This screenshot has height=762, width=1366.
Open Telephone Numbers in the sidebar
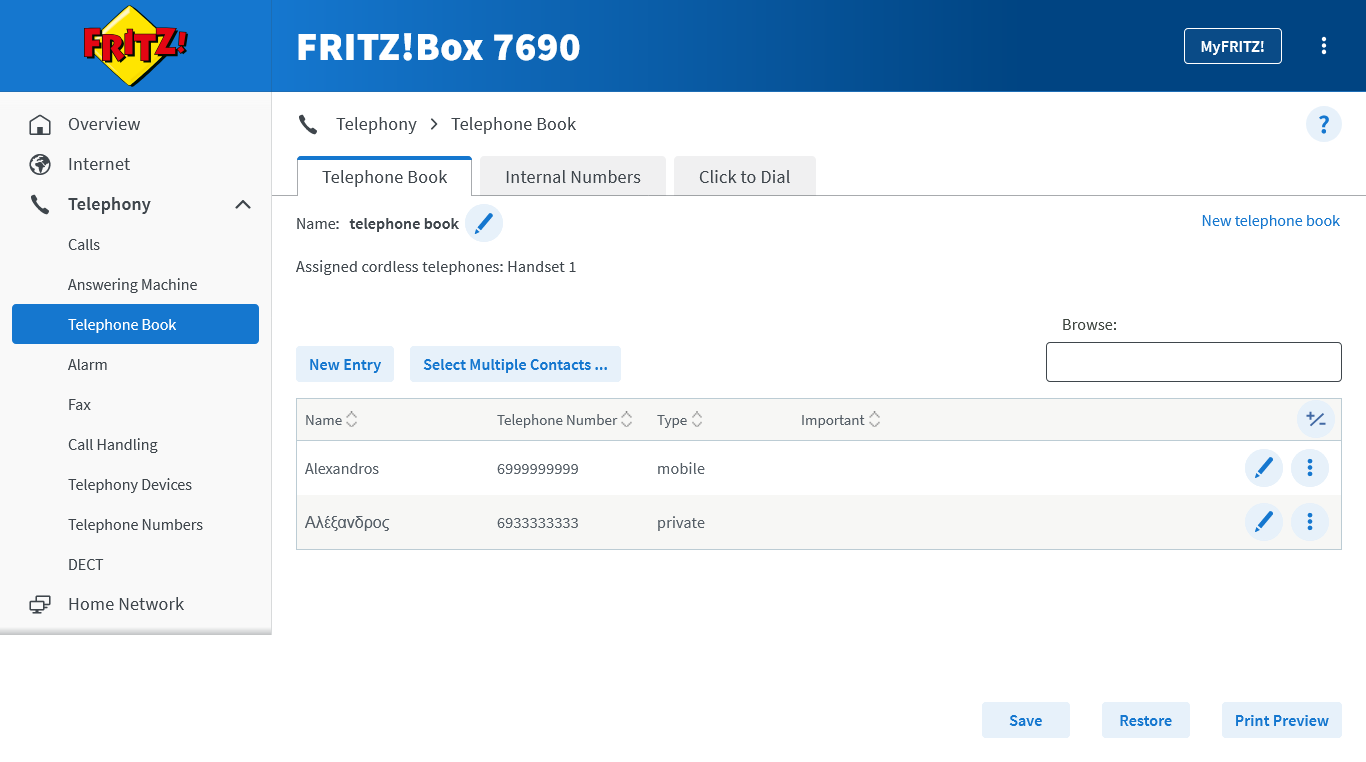(135, 524)
